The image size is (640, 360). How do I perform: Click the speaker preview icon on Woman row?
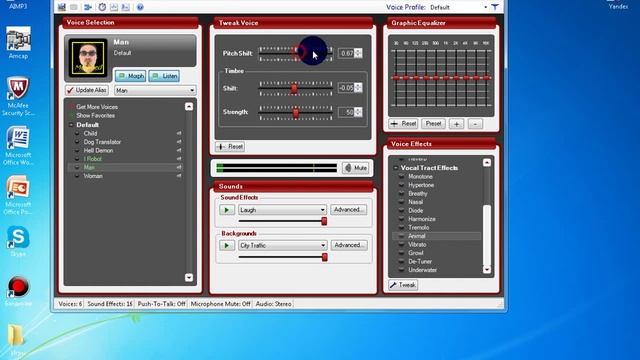179,176
